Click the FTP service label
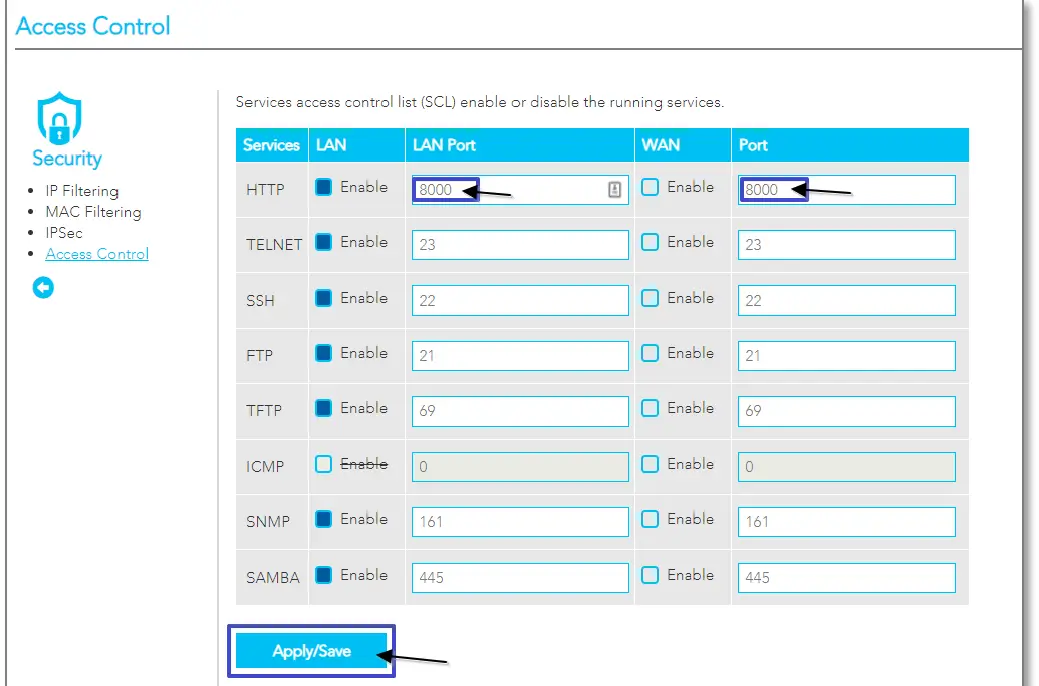This screenshot has height=686, width=1039. tap(259, 355)
